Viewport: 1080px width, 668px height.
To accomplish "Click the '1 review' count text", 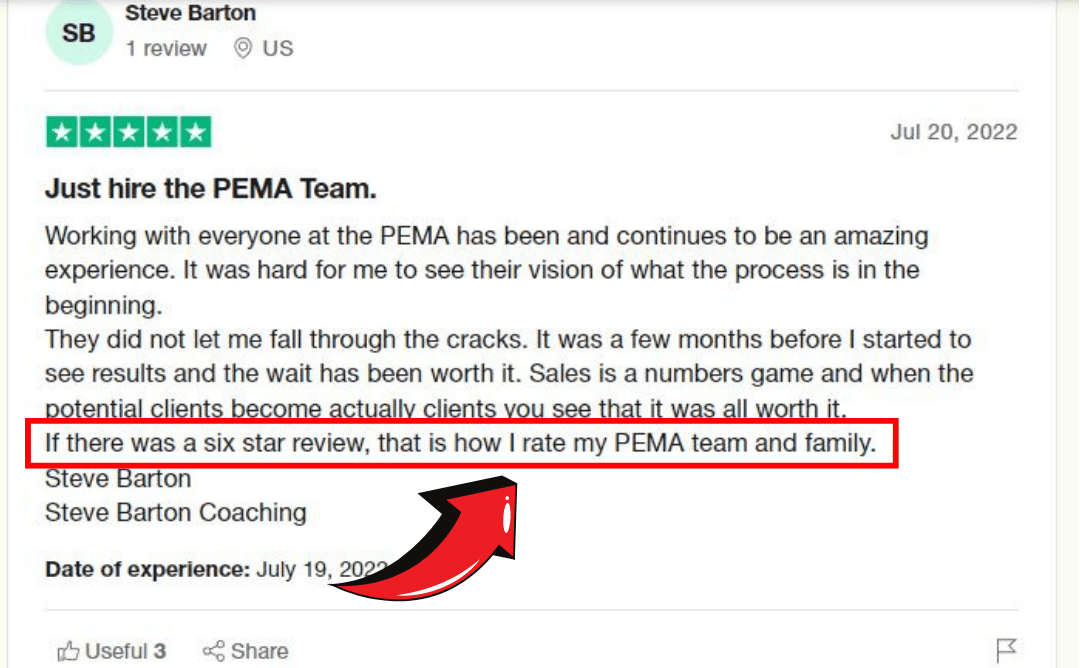I will click(166, 48).
